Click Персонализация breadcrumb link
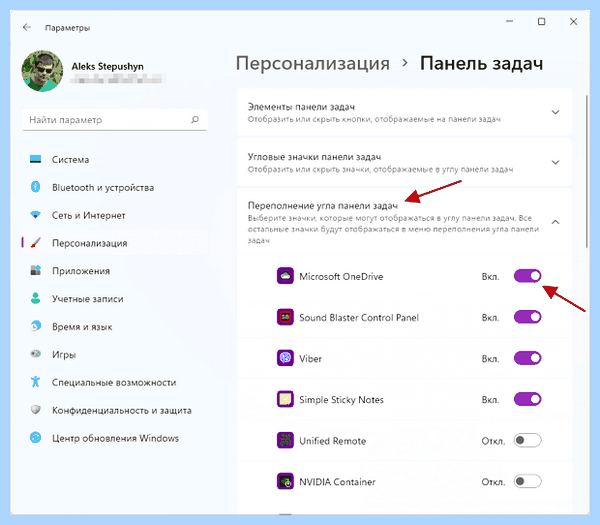600x525 pixels. click(313, 64)
